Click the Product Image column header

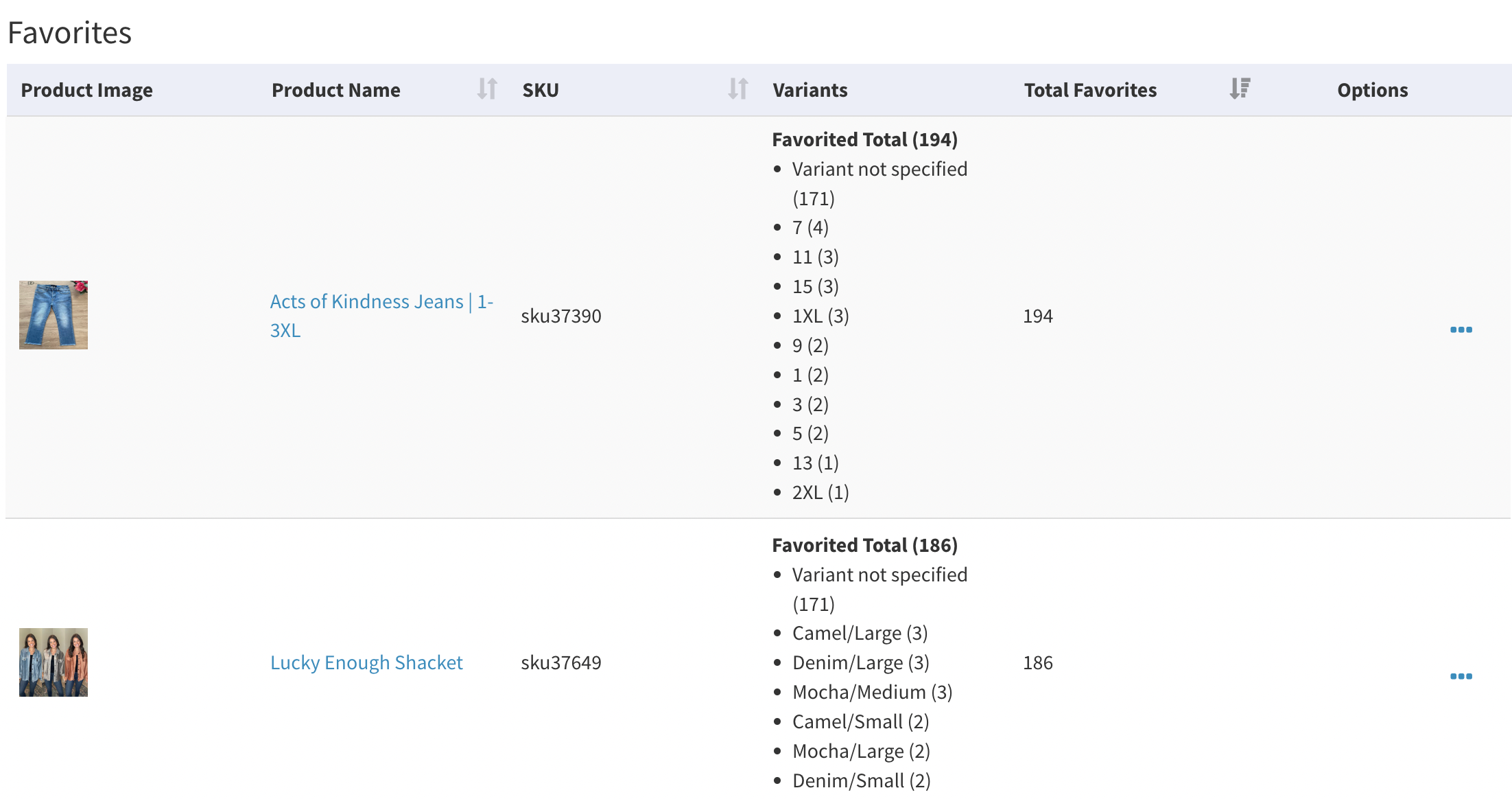point(86,91)
